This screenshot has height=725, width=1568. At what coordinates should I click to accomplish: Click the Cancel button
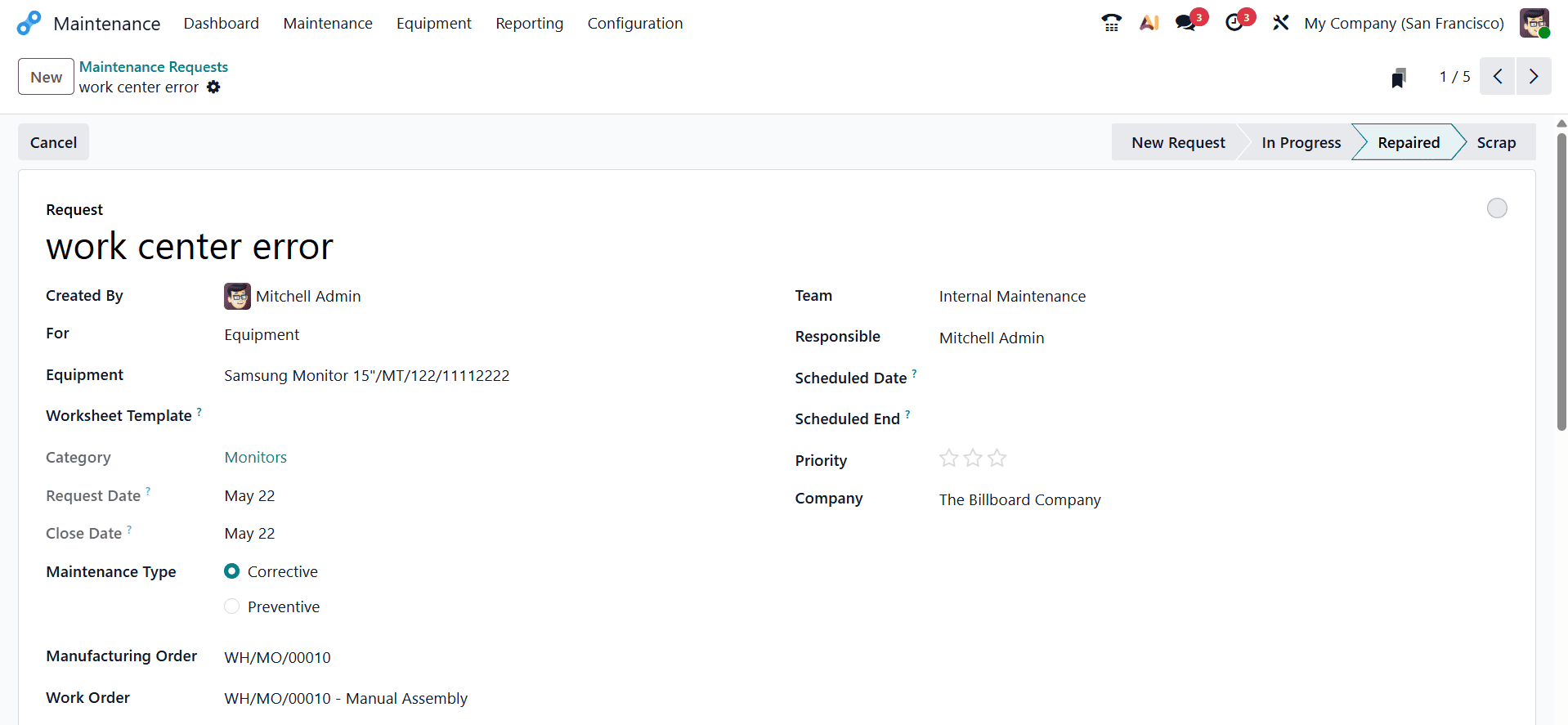coord(53,142)
